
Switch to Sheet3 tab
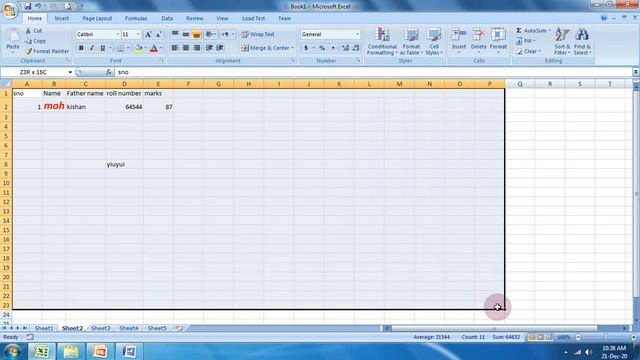click(x=100, y=328)
